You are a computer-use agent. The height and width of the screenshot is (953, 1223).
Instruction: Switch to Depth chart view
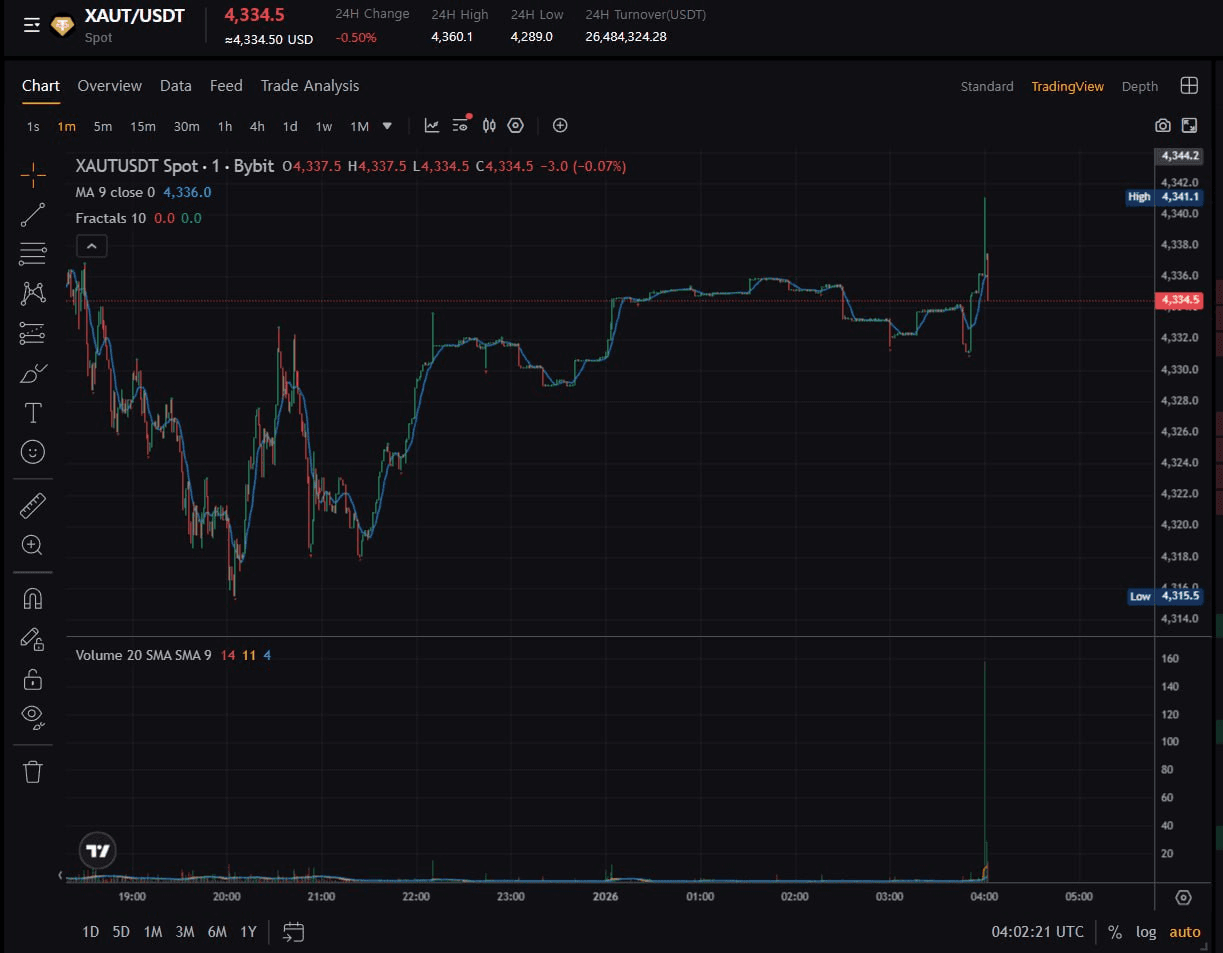coord(1139,87)
